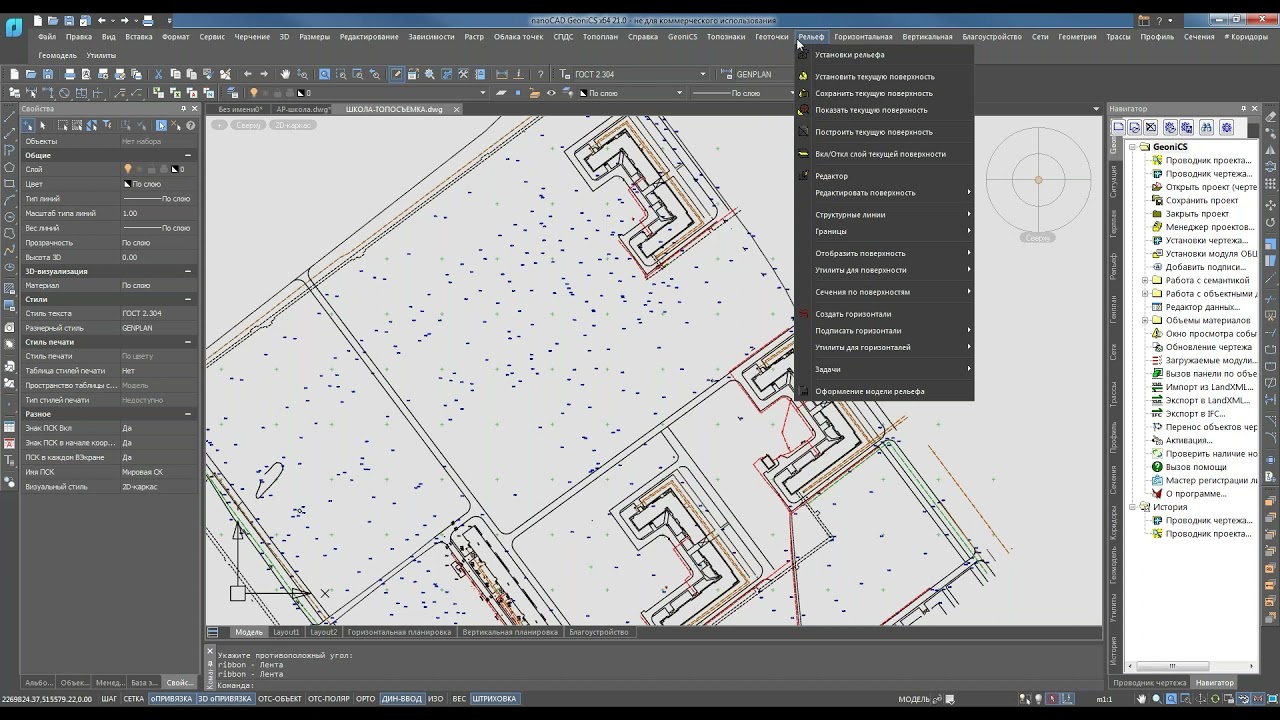
Task: Click the Pan hand tool icon
Action: pos(285,74)
